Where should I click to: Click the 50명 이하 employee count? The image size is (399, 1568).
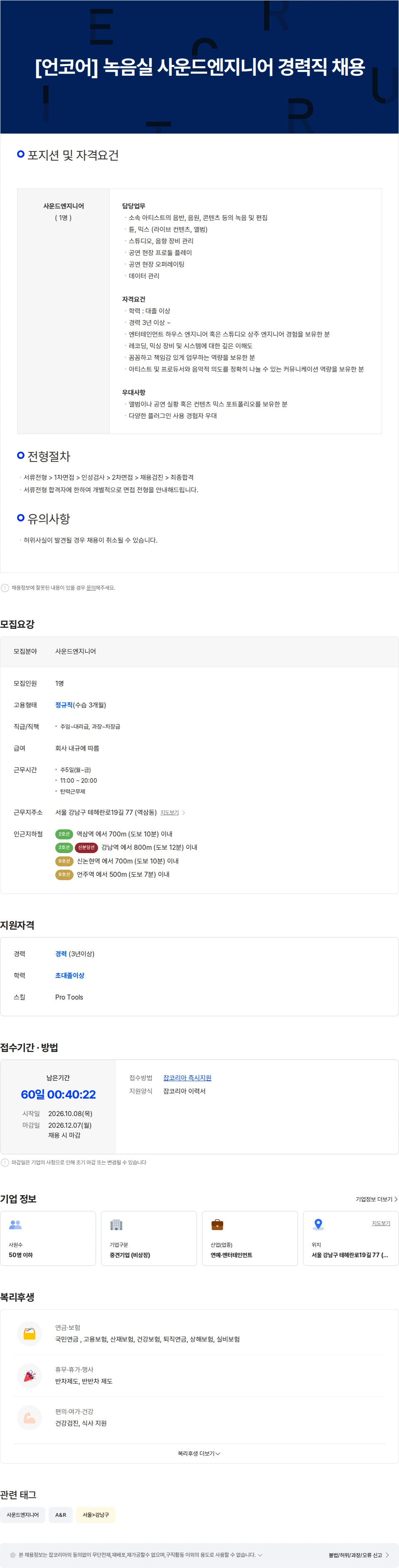(x=21, y=1255)
